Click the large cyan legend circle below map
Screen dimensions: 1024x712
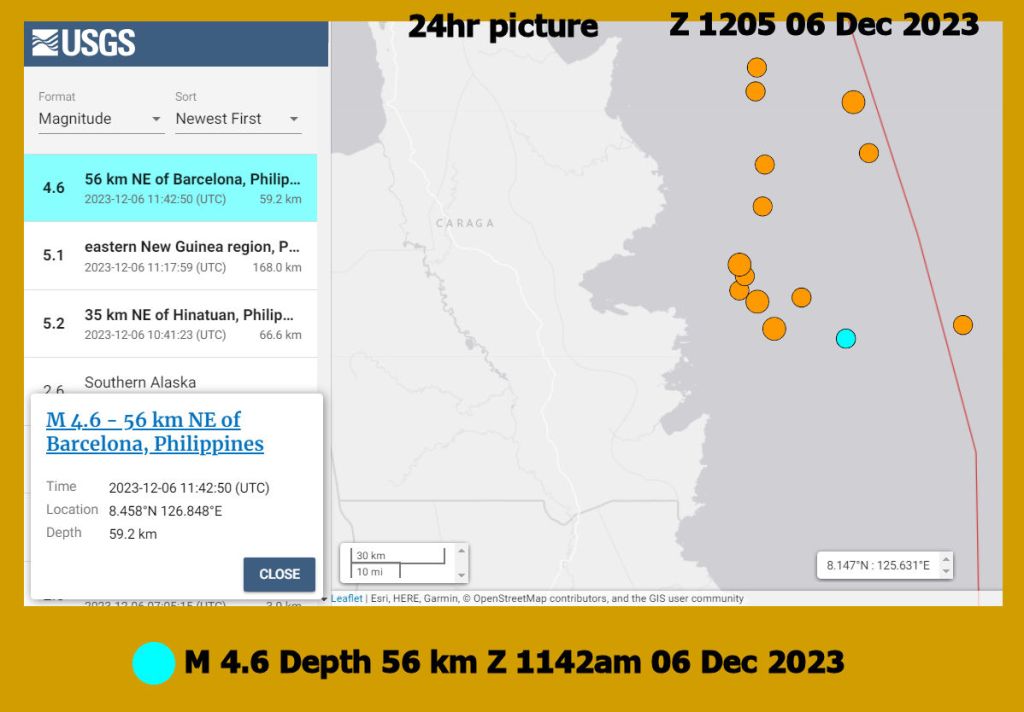click(154, 663)
